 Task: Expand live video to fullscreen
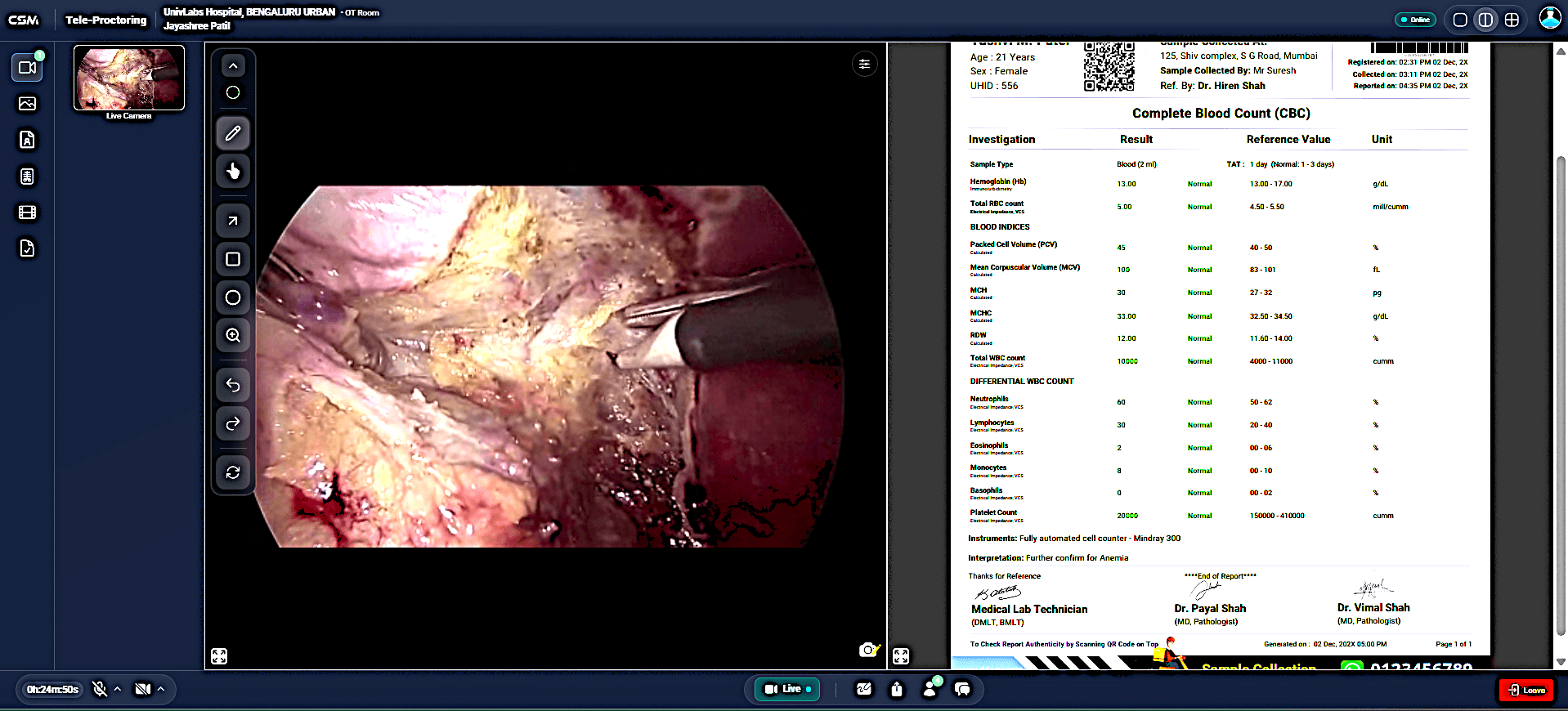click(x=219, y=656)
